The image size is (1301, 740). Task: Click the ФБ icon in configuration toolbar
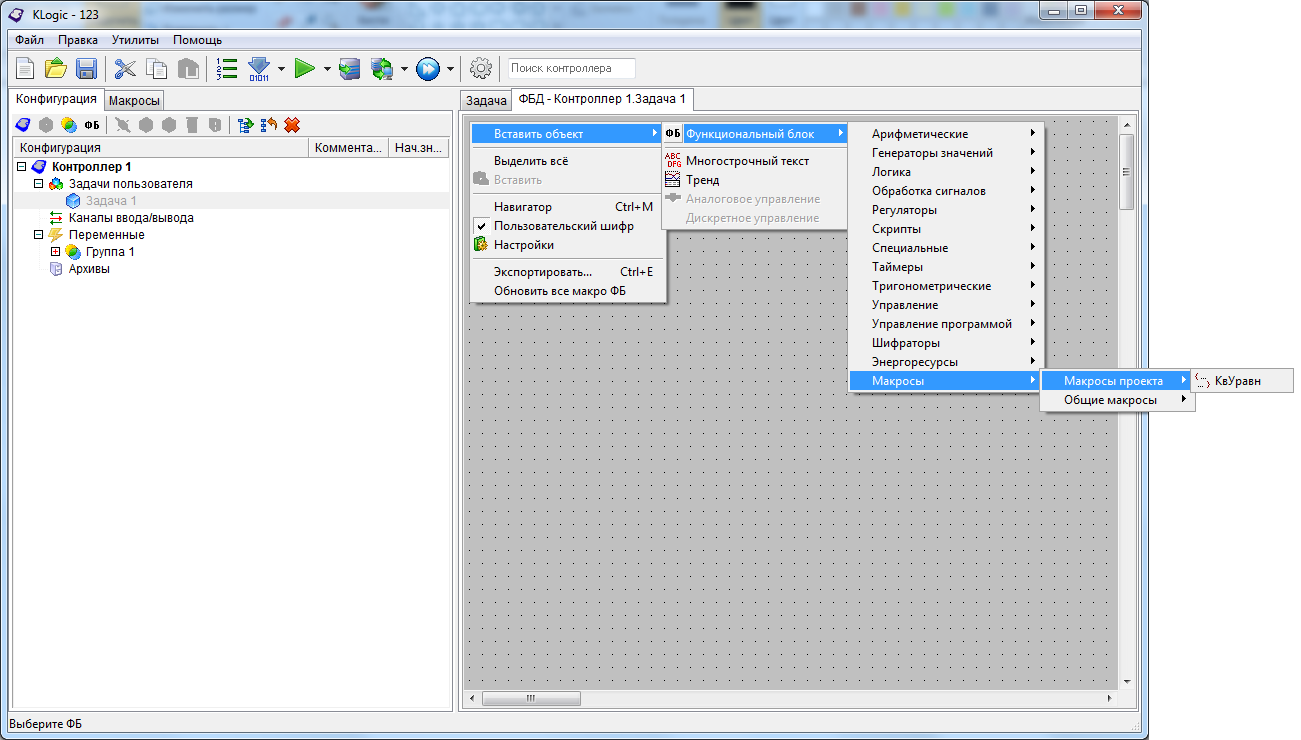[92, 125]
